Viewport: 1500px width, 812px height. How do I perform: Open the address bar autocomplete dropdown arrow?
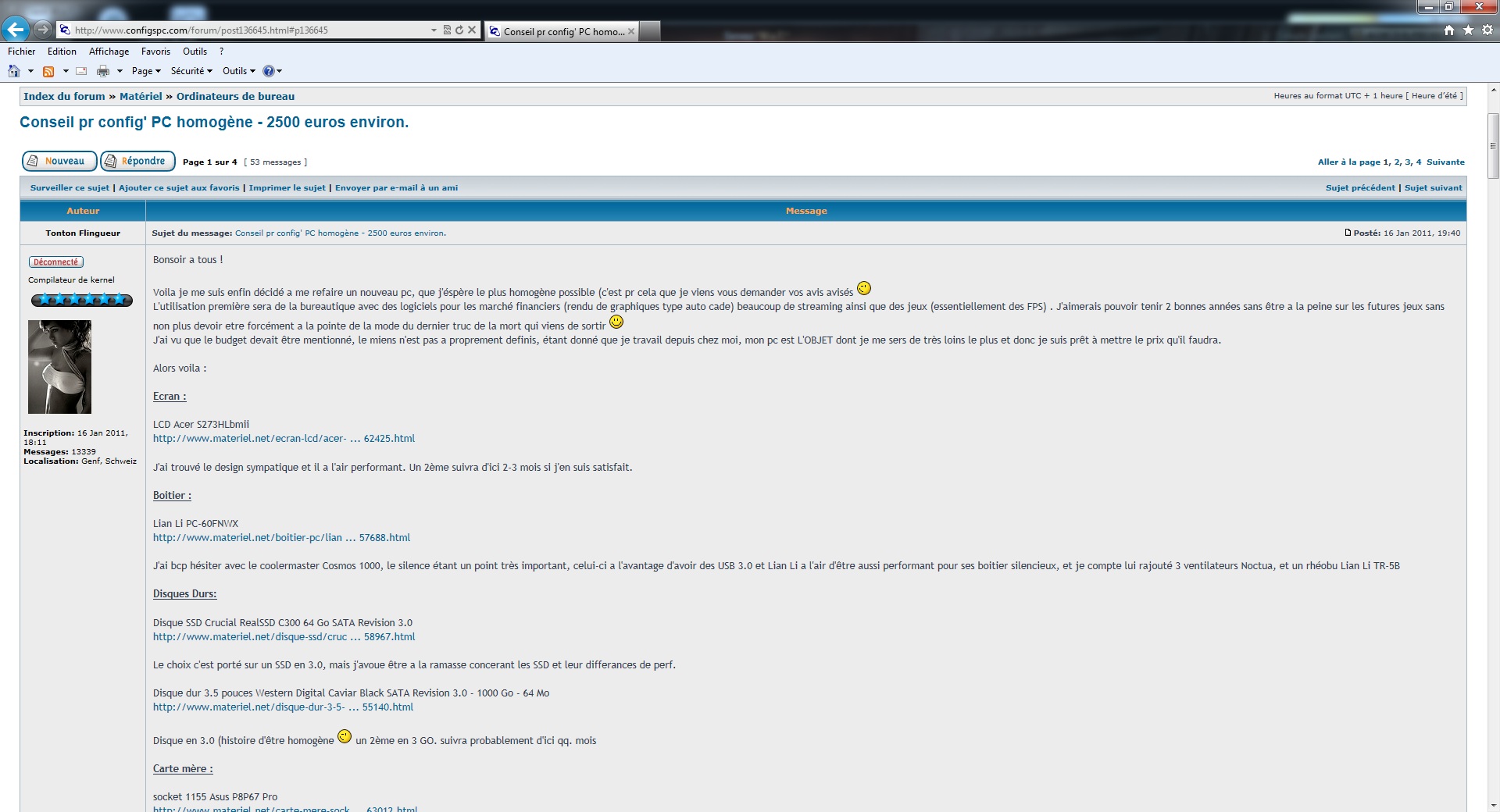tap(434, 30)
